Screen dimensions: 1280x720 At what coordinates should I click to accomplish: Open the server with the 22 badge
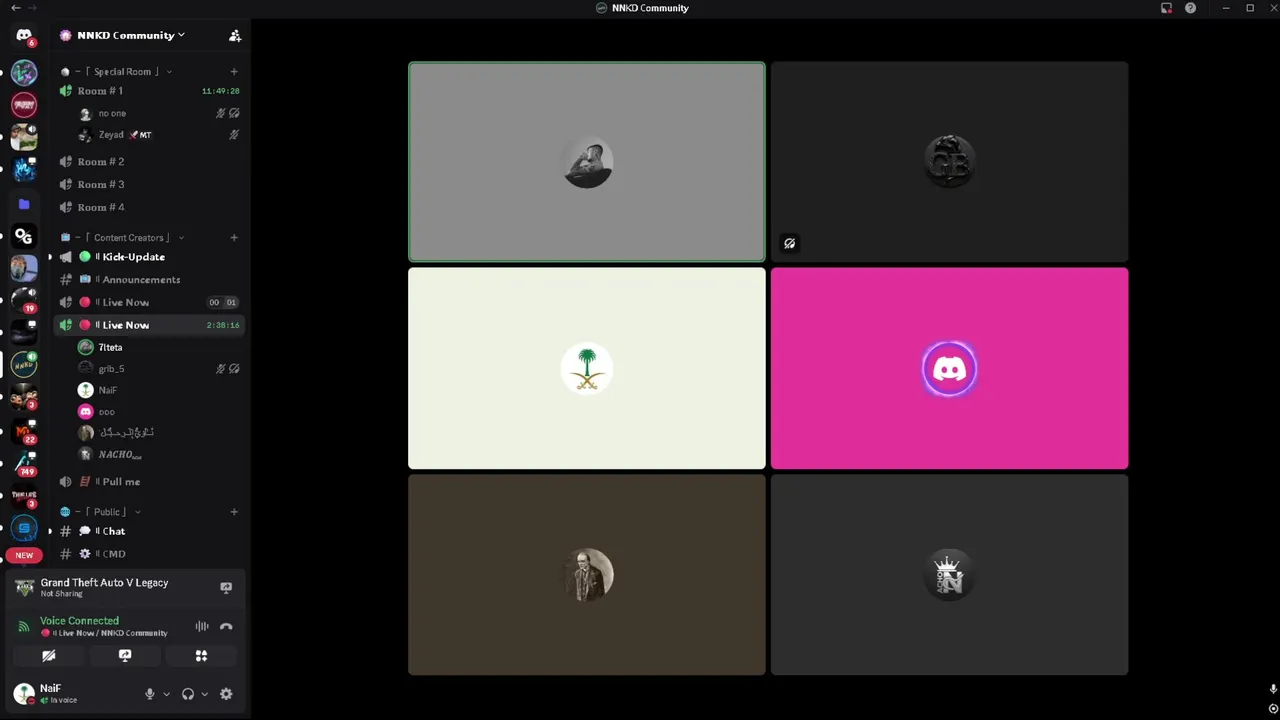(x=24, y=430)
